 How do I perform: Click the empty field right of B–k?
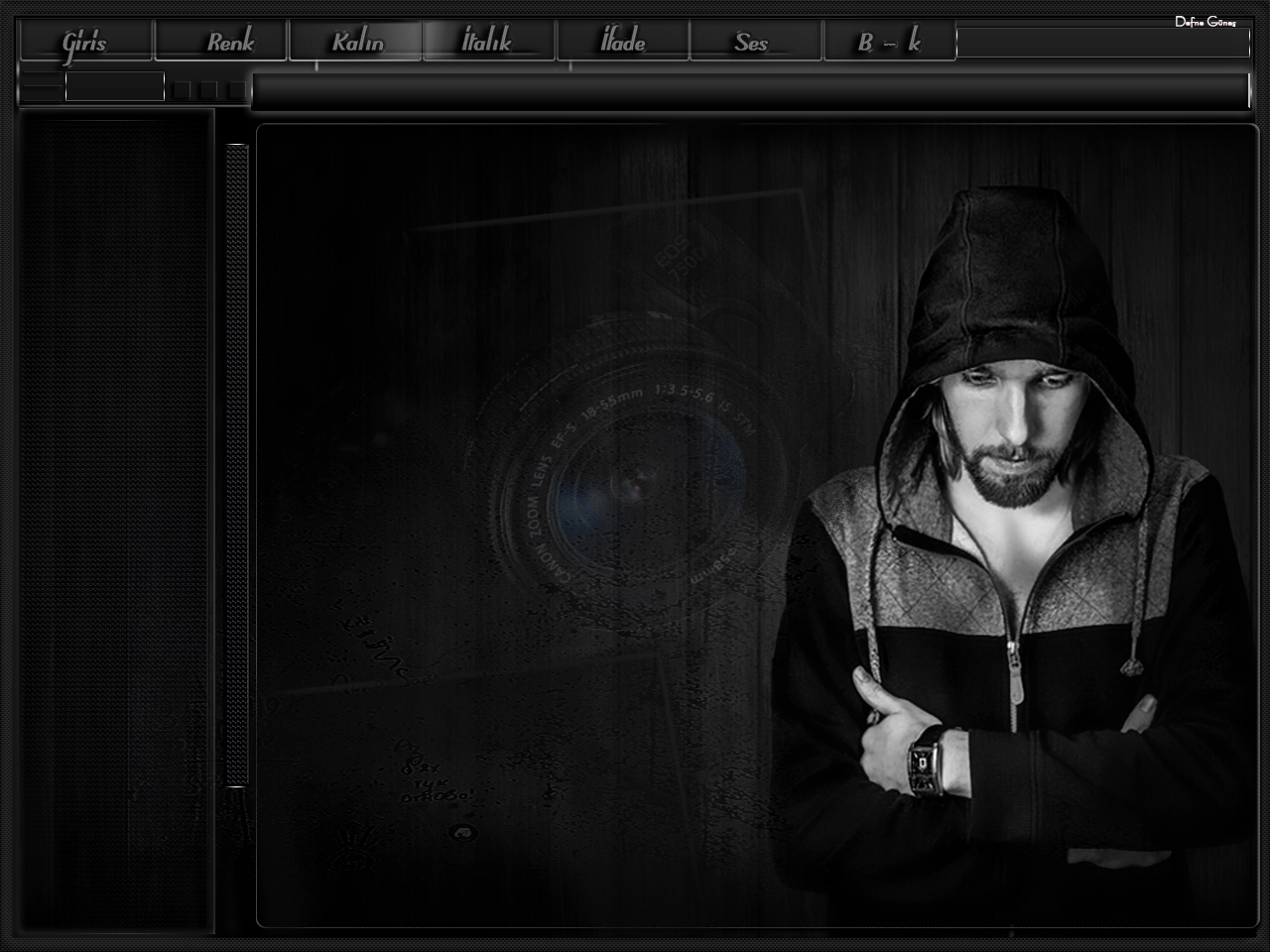(x=1101, y=43)
